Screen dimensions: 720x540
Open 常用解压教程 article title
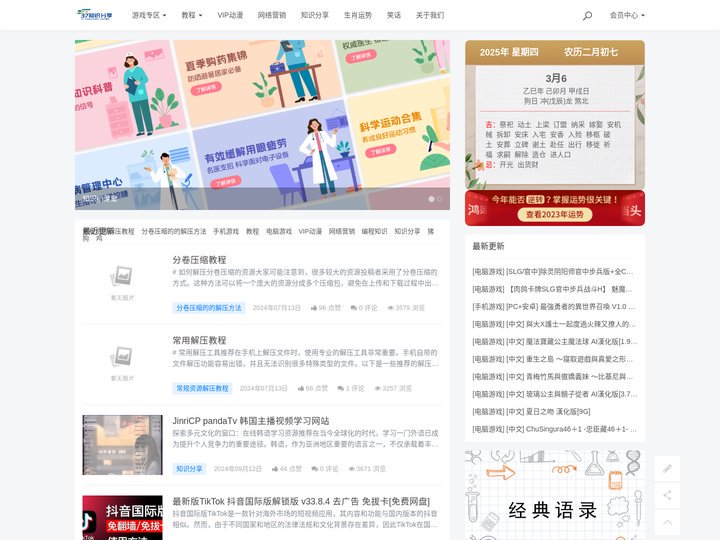point(199,340)
